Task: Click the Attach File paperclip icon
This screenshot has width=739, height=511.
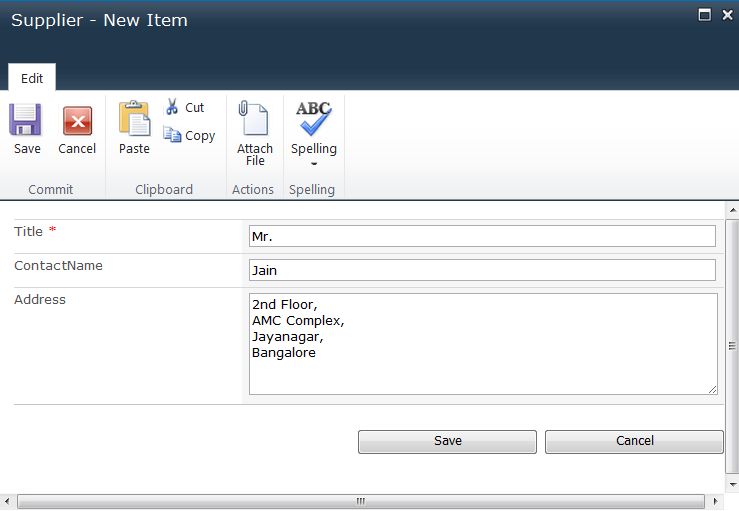Action: 254,118
